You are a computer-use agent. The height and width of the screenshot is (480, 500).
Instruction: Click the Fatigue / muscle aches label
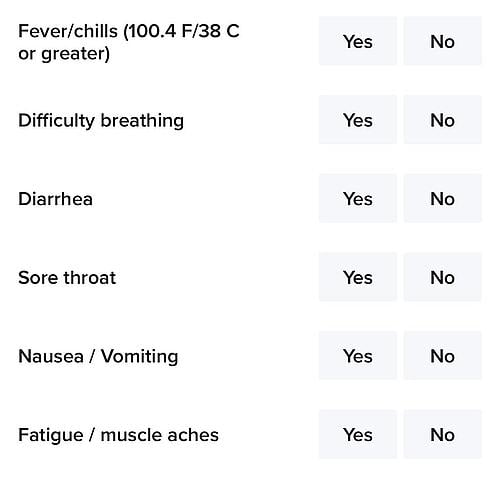tap(118, 435)
